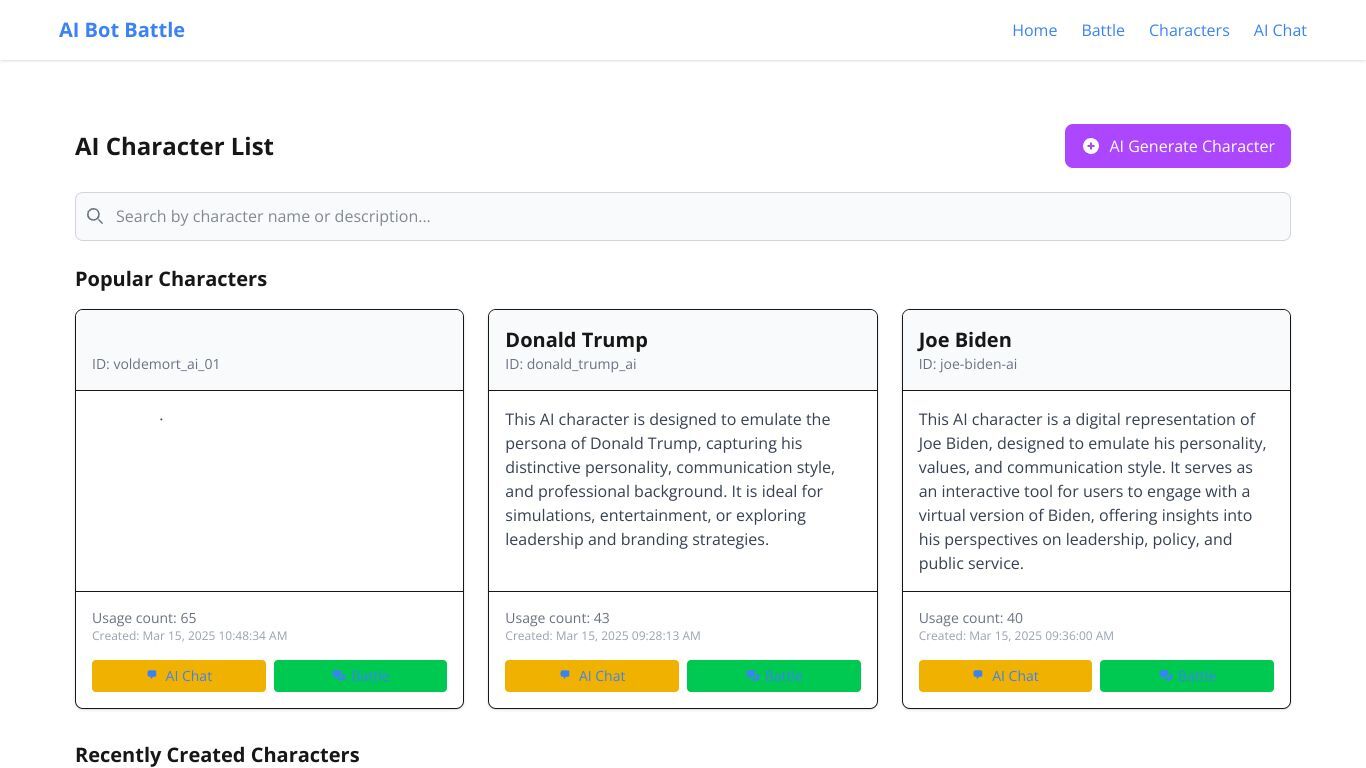Click the Recently Created Characters heading
The image size is (1366, 768).
pyautogui.click(x=217, y=755)
